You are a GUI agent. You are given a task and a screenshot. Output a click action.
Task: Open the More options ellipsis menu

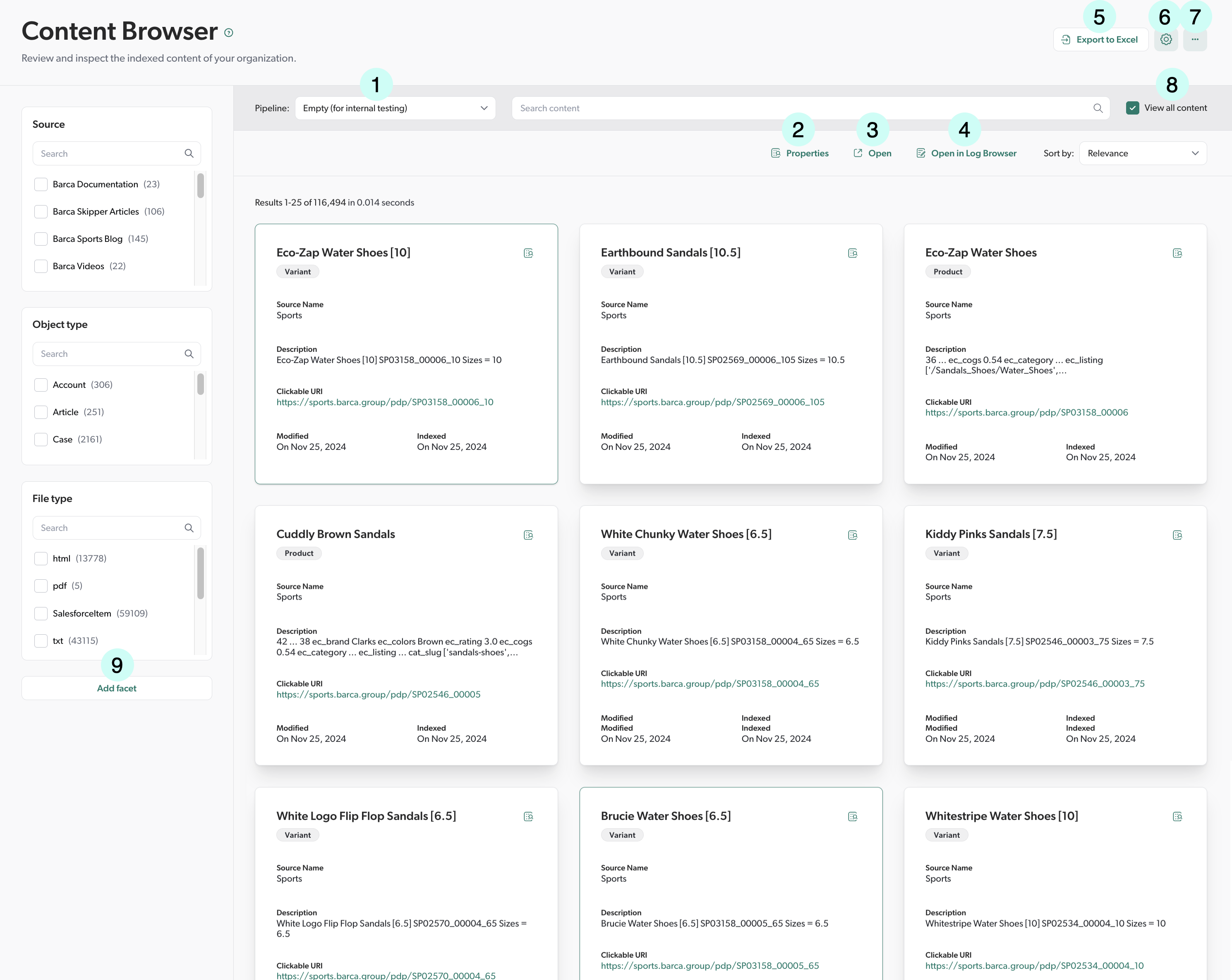(1195, 39)
